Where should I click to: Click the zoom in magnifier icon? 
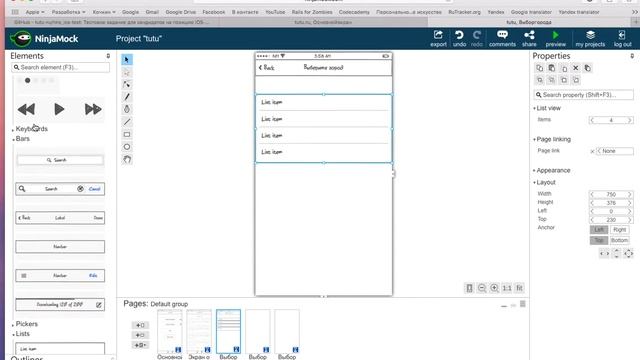tap(494, 288)
